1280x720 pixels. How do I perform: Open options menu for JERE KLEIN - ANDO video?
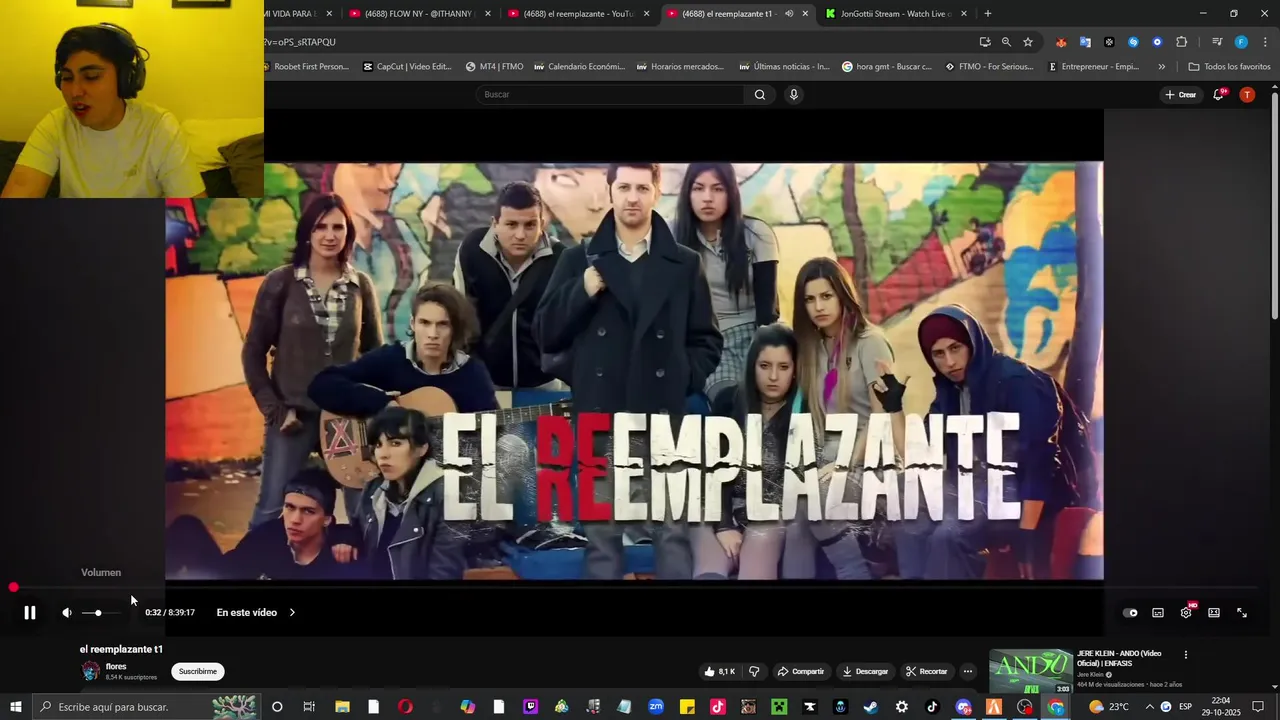(x=1186, y=655)
